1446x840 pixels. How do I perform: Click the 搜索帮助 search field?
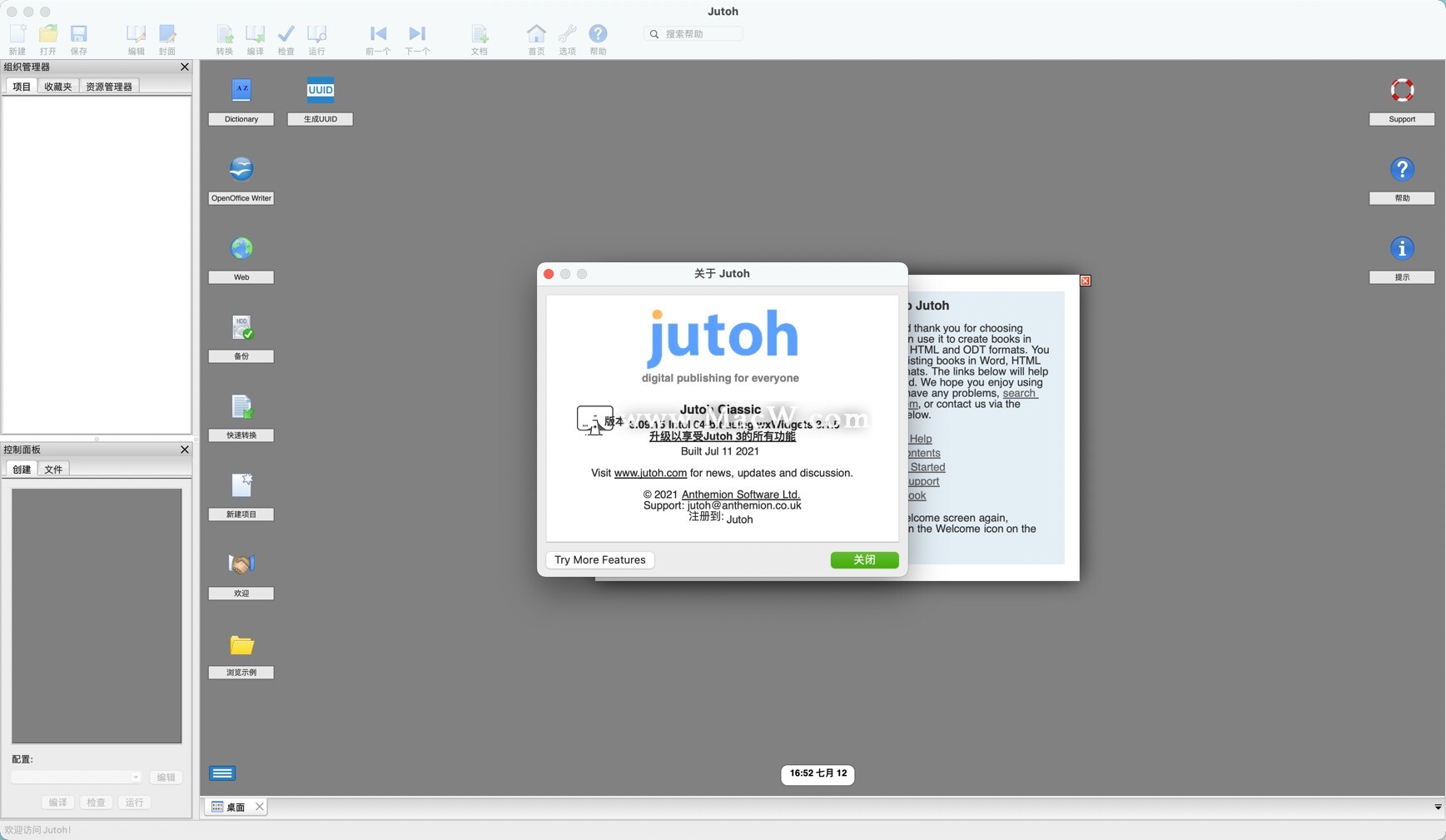pyautogui.click(x=693, y=34)
